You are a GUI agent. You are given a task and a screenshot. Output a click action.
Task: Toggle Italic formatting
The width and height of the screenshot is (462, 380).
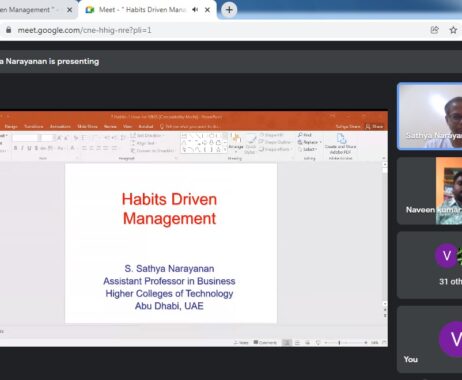(x=22, y=148)
